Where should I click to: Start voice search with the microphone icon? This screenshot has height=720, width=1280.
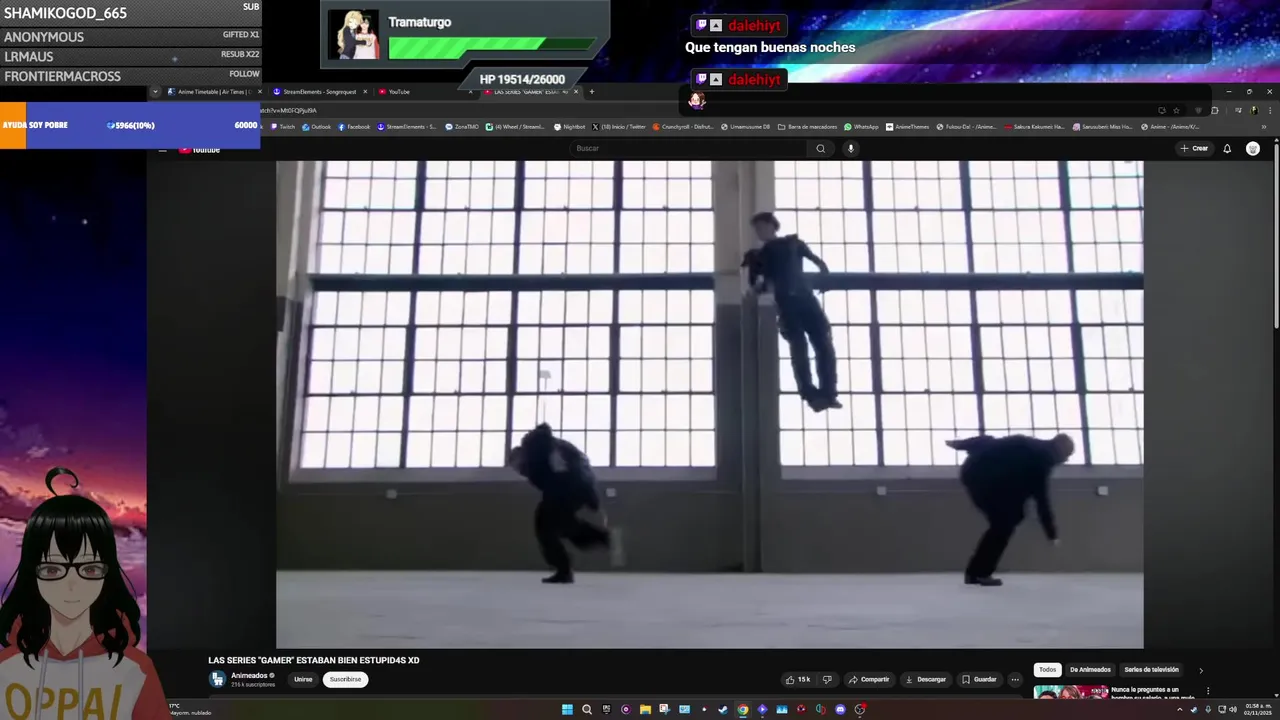851,148
